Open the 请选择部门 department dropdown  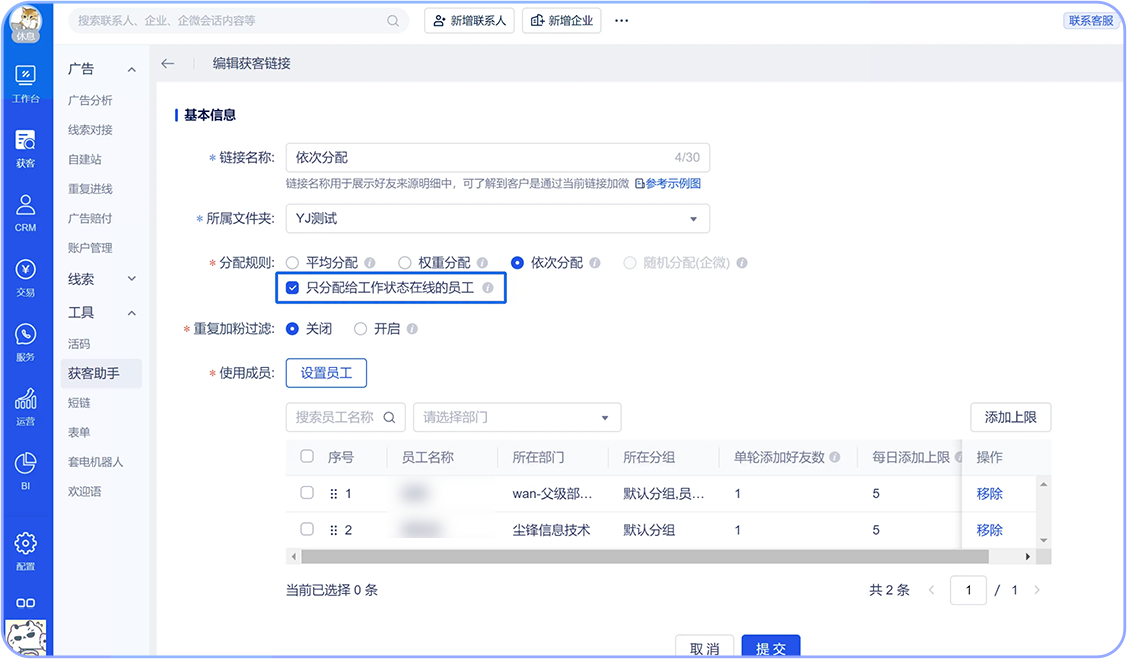[x=516, y=417]
